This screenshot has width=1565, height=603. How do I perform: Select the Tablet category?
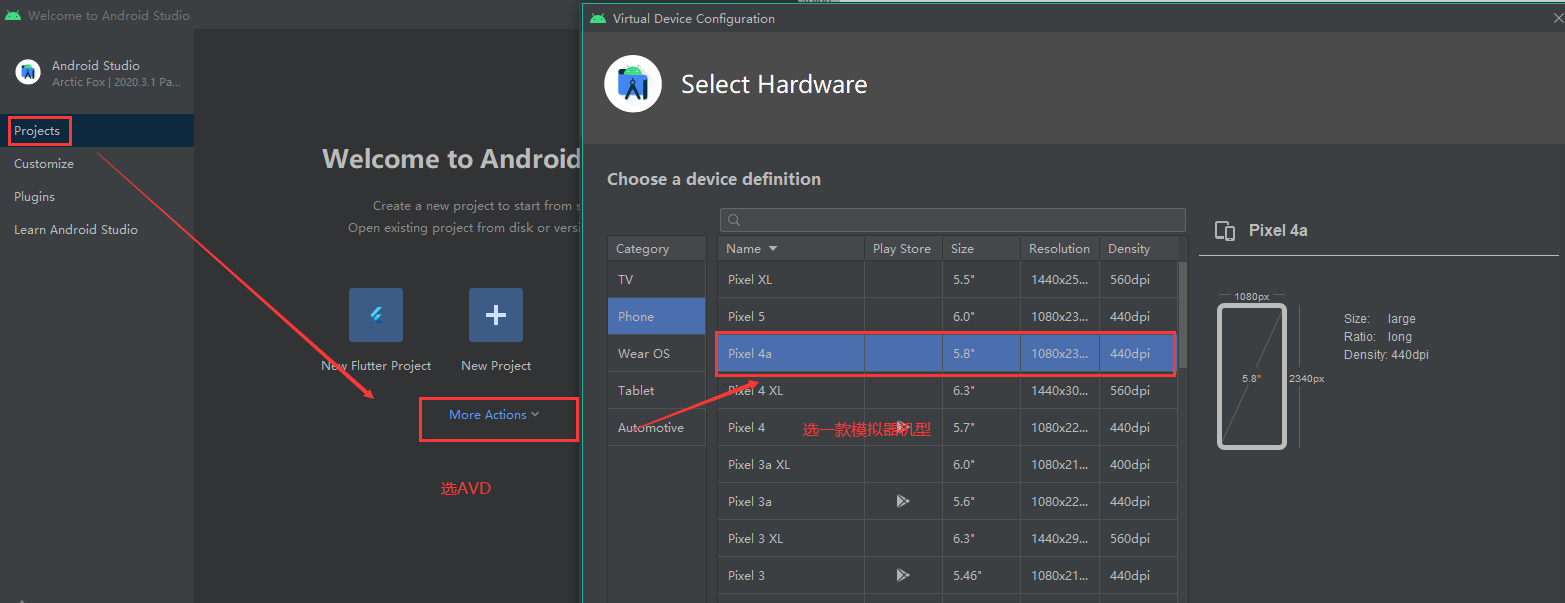656,391
